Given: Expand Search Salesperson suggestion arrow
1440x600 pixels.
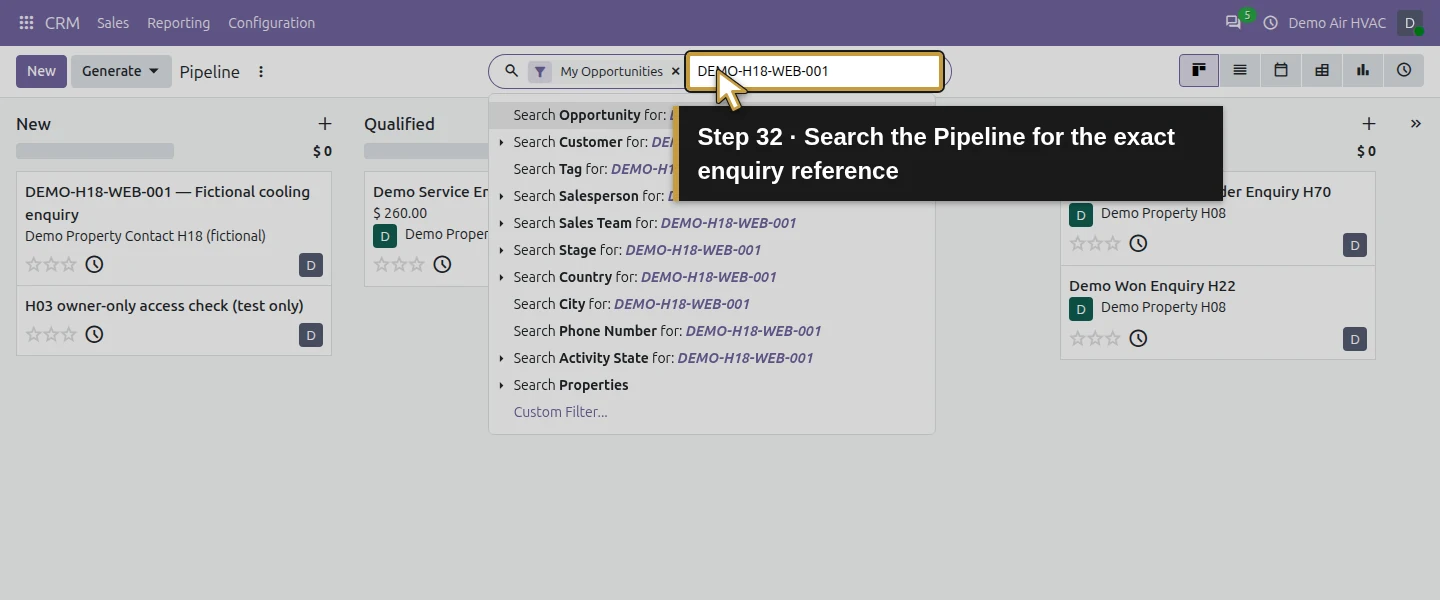Looking at the screenshot, I should [501, 196].
